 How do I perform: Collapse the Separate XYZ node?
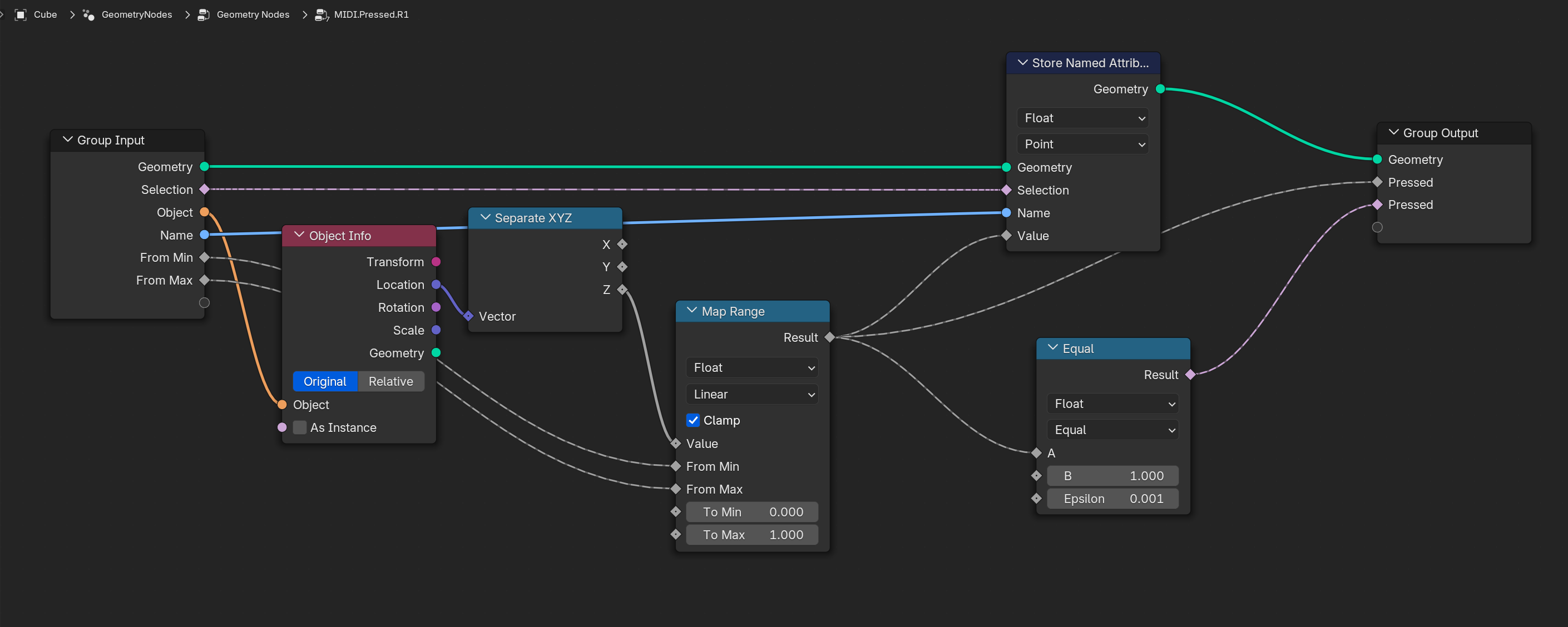pyautogui.click(x=485, y=218)
